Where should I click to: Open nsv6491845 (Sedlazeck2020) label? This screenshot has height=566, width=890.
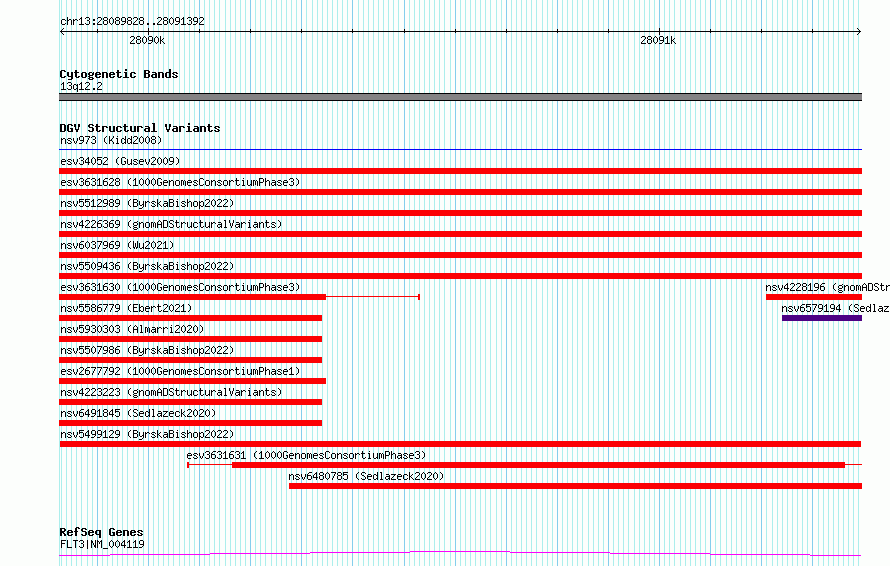(138, 413)
